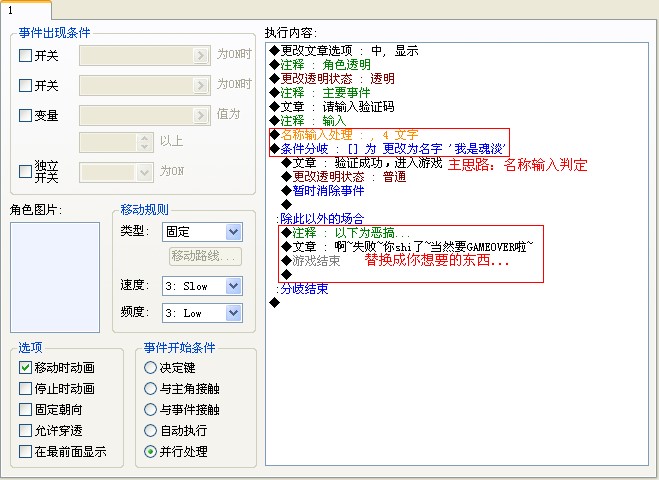Enable the 独立开关 condition checkbox
The width and height of the screenshot is (659, 480).
(25, 171)
